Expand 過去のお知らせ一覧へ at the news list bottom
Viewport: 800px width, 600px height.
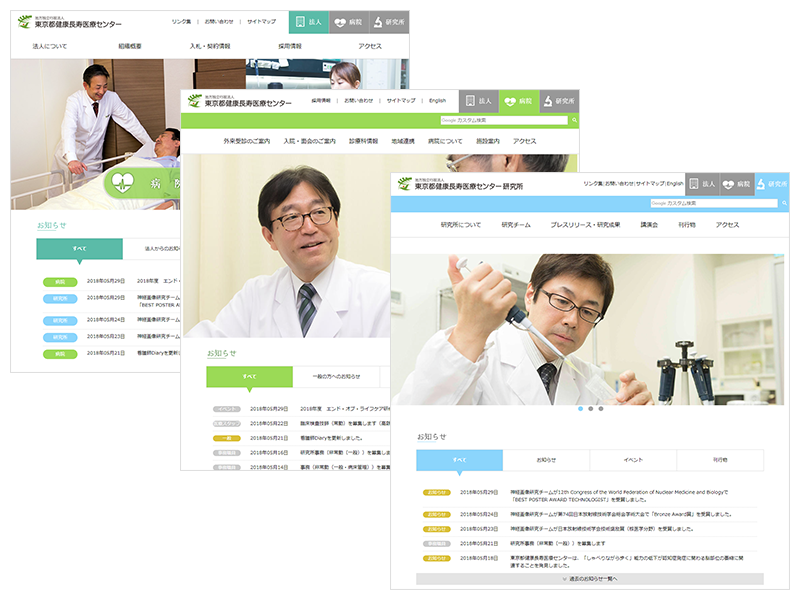[x=589, y=579]
